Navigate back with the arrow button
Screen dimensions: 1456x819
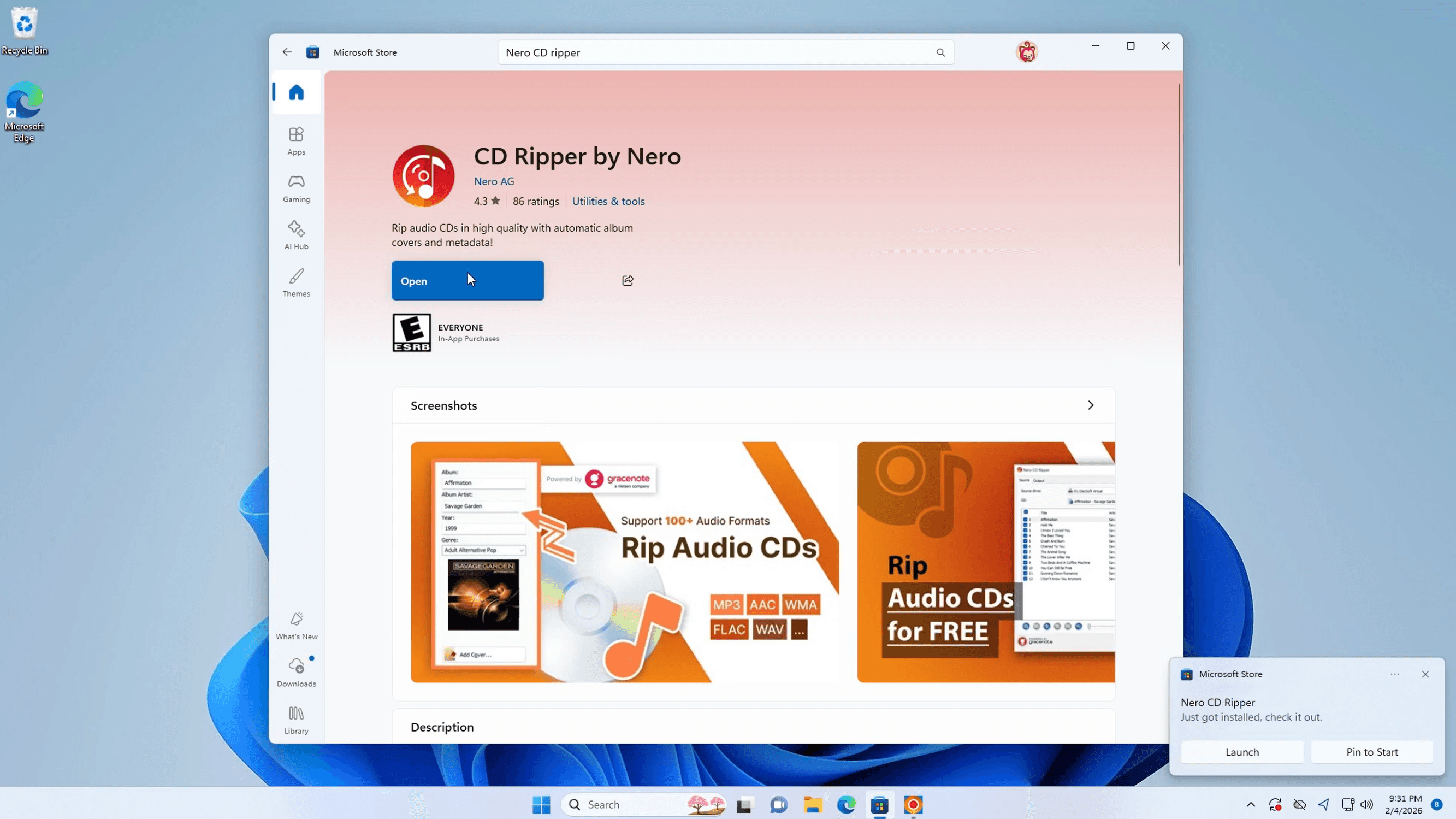coord(287,52)
